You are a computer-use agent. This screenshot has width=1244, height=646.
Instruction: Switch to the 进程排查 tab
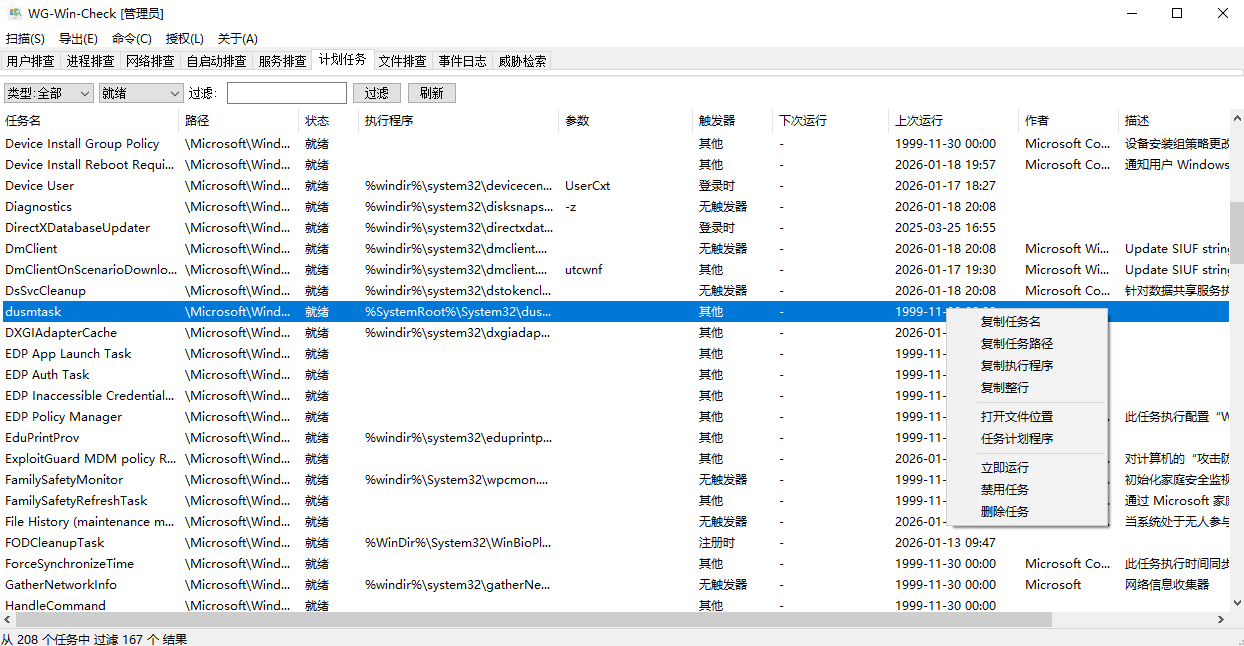(x=90, y=61)
